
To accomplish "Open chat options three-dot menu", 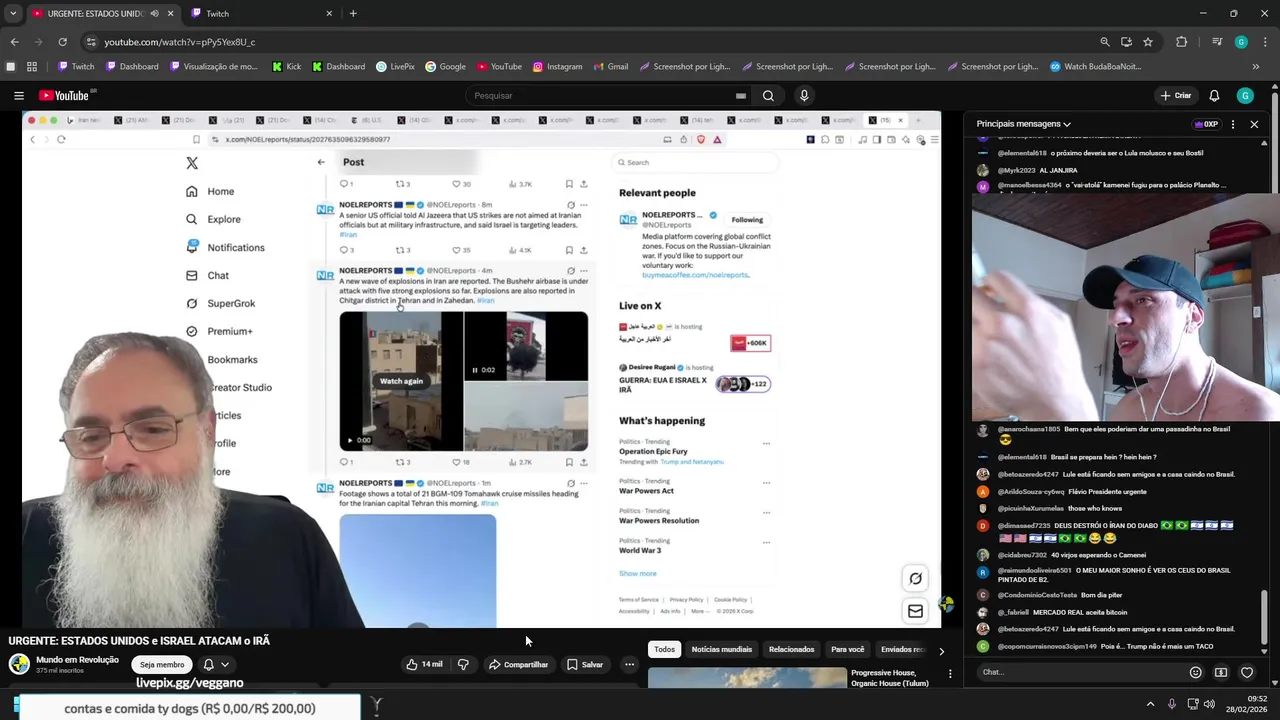I will point(1233,124).
